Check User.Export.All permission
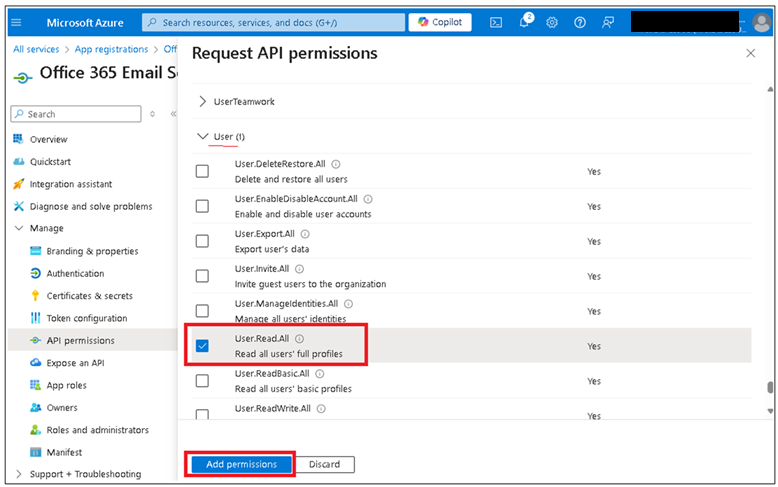This screenshot has width=778, height=487. (202, 241)
